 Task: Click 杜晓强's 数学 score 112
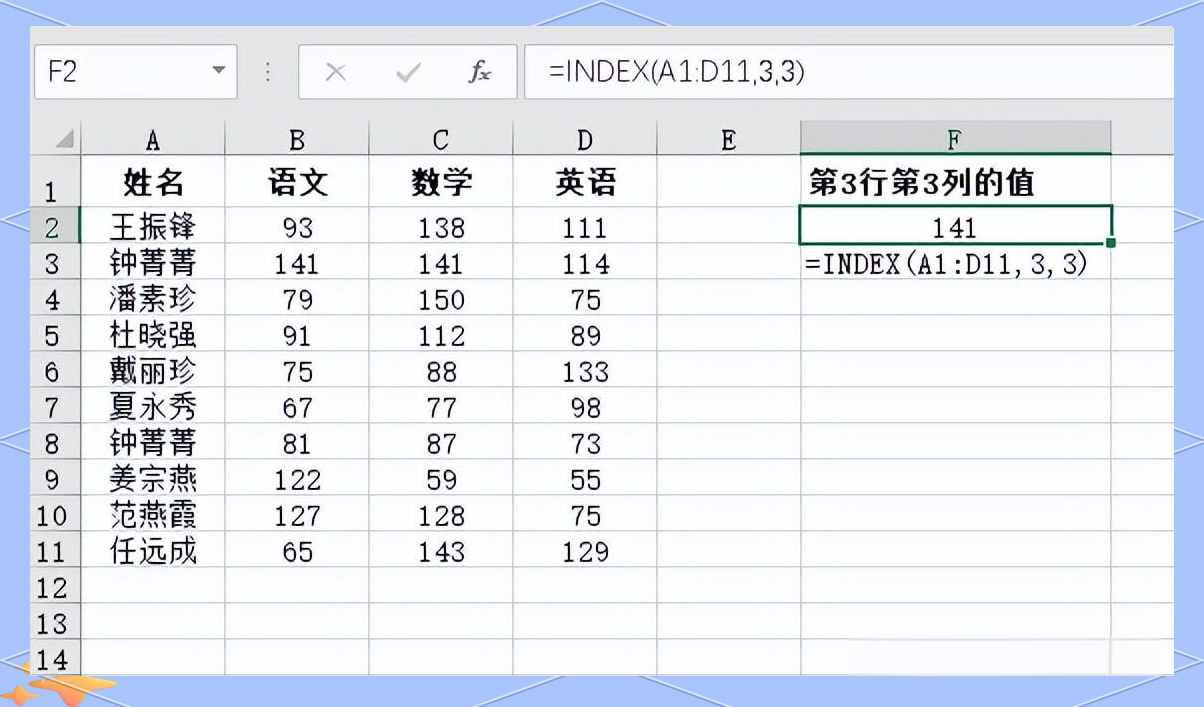point(441,335)
